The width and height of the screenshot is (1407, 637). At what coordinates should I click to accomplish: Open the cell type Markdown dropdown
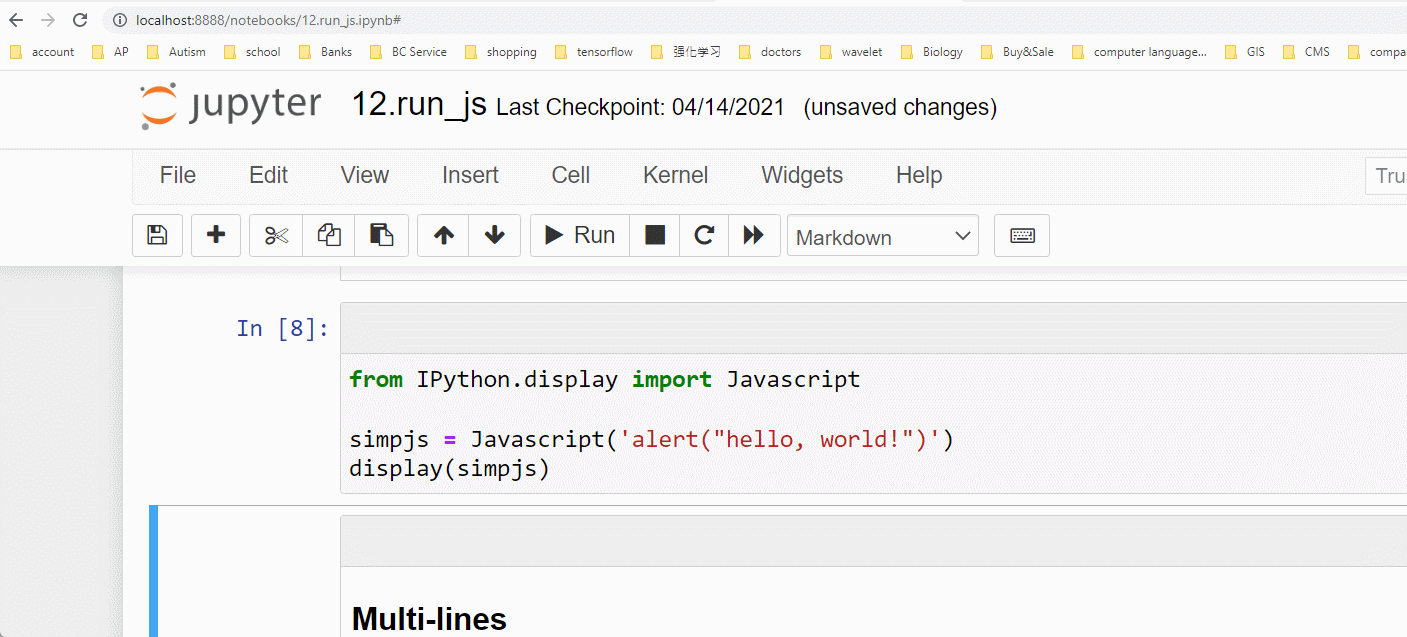point(882,237)
